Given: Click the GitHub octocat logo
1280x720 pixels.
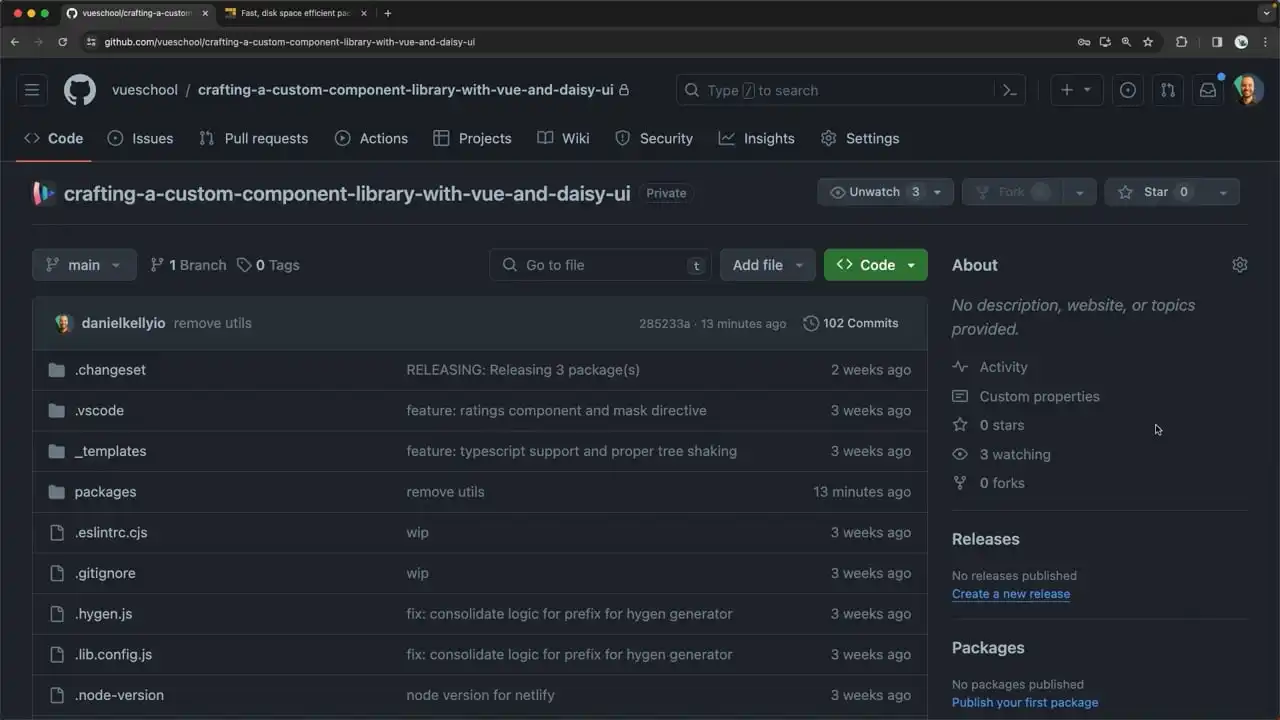Looking at the screenshot, I should 80,90.
